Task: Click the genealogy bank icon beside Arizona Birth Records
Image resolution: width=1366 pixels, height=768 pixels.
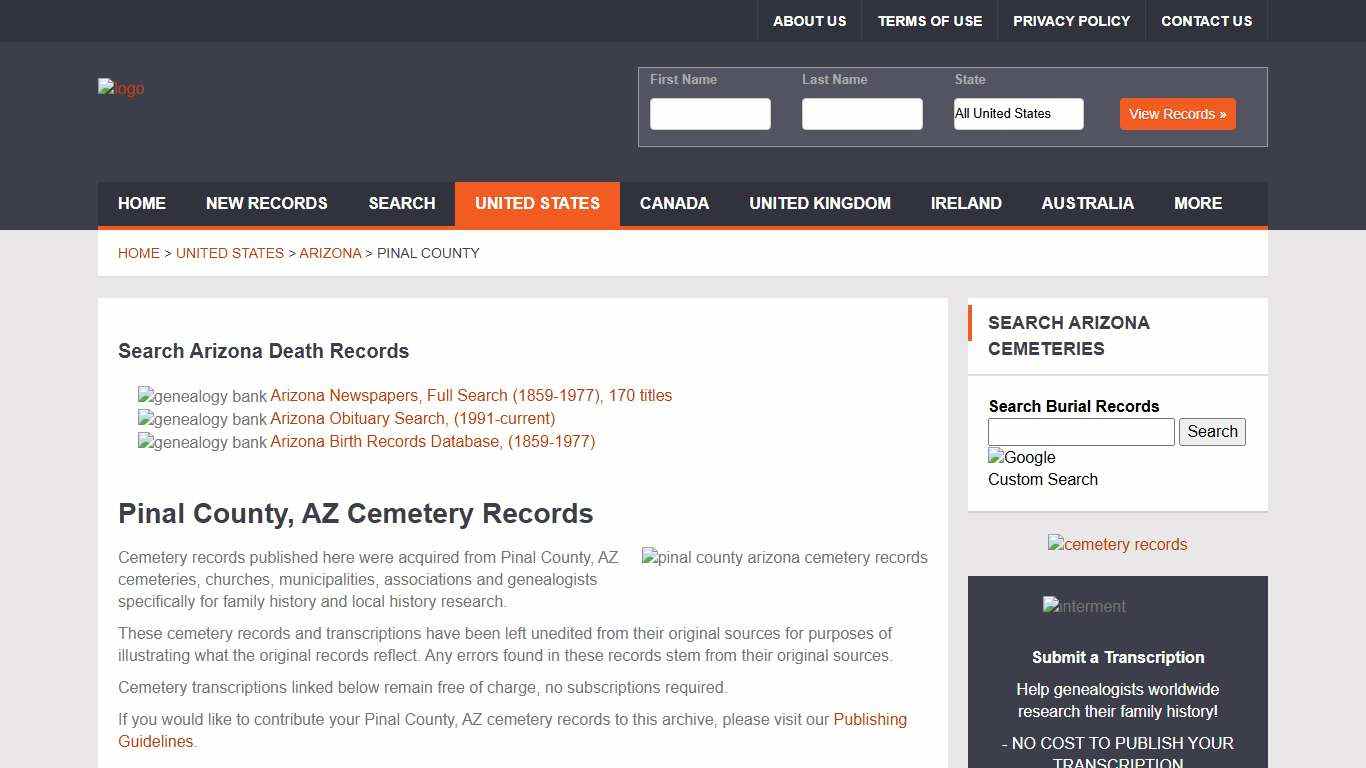Action: click(x=144, y=442)
